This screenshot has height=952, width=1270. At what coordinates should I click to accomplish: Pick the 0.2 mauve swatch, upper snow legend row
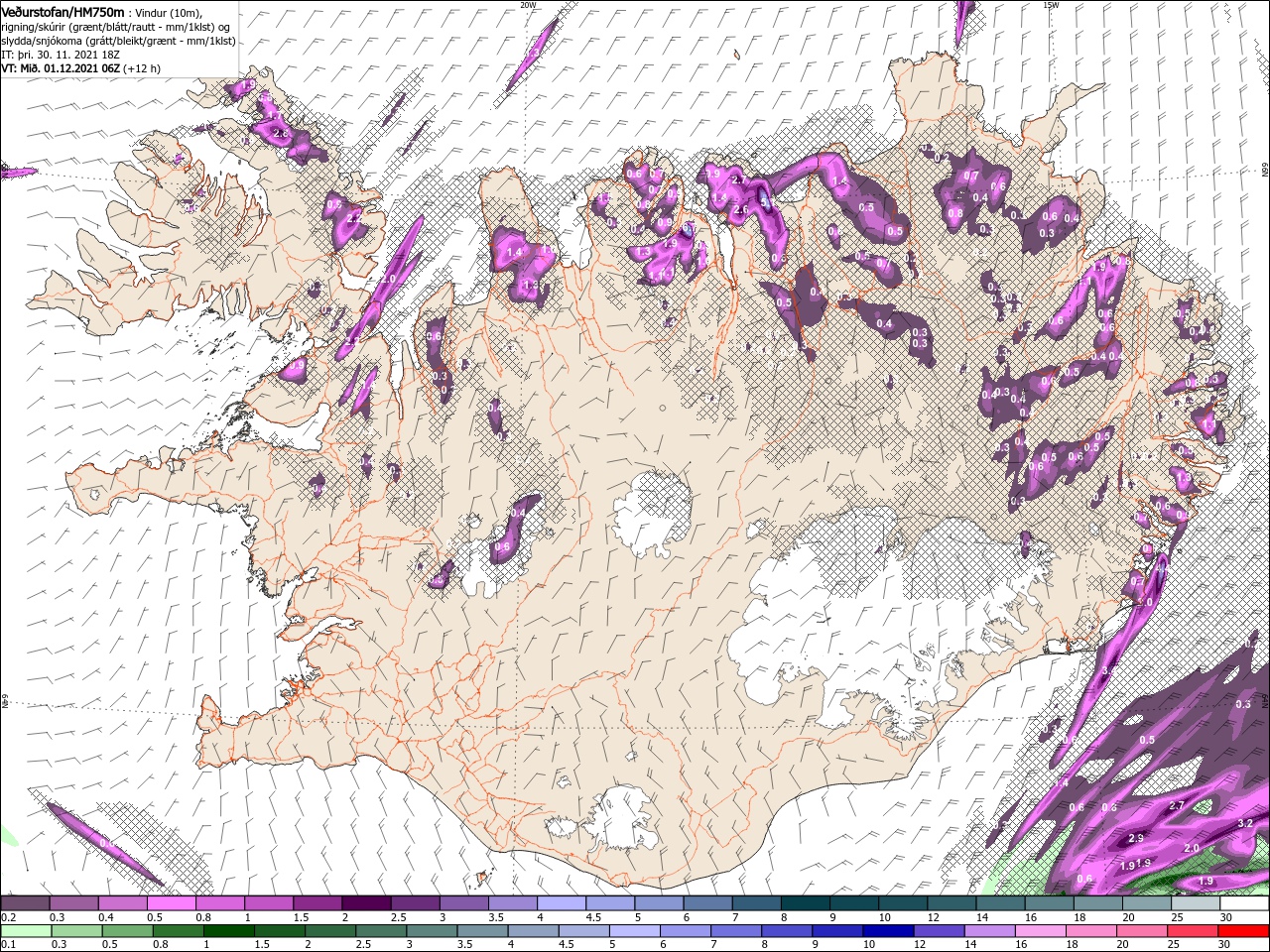[25, 903]
